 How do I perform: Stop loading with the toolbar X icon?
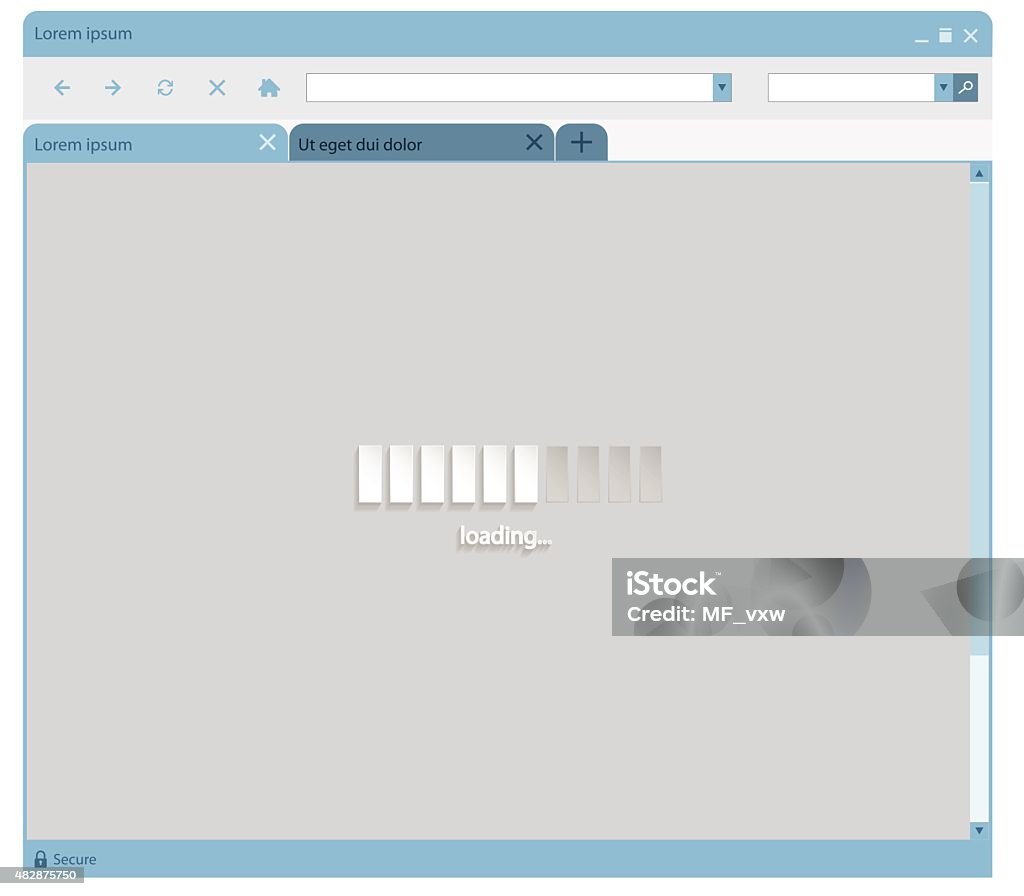(217, 88)
